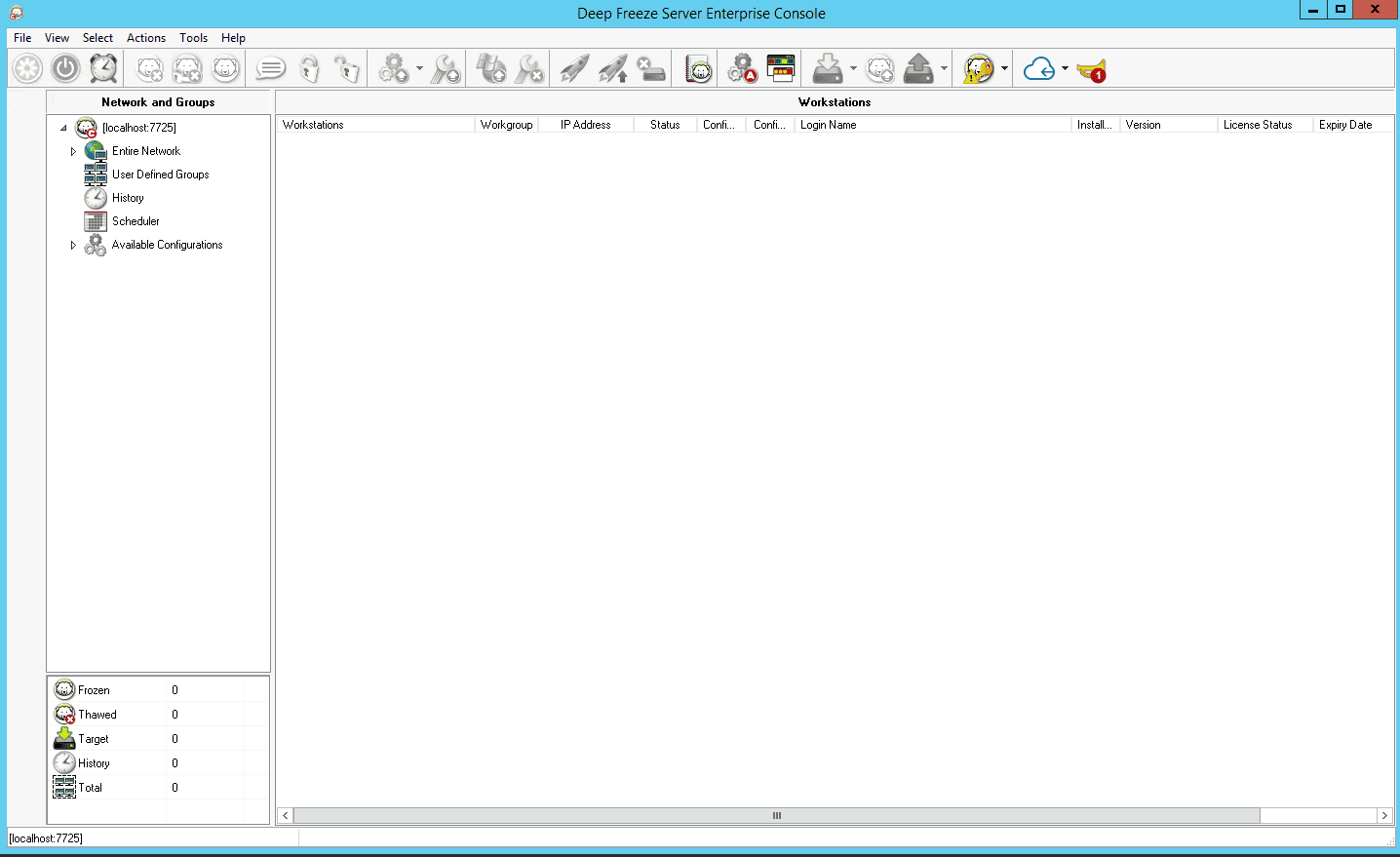This screenshot has width=1400, height=857.
Task: Click the Total count row
Action: pos(159,787)
